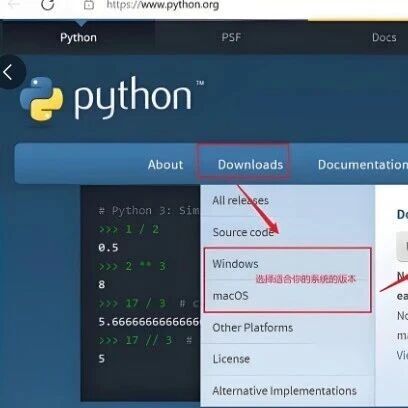Choose Alternative Implementations from Downloads dropdown
This screenshot has height=408, width=408.
pos(284,391)
